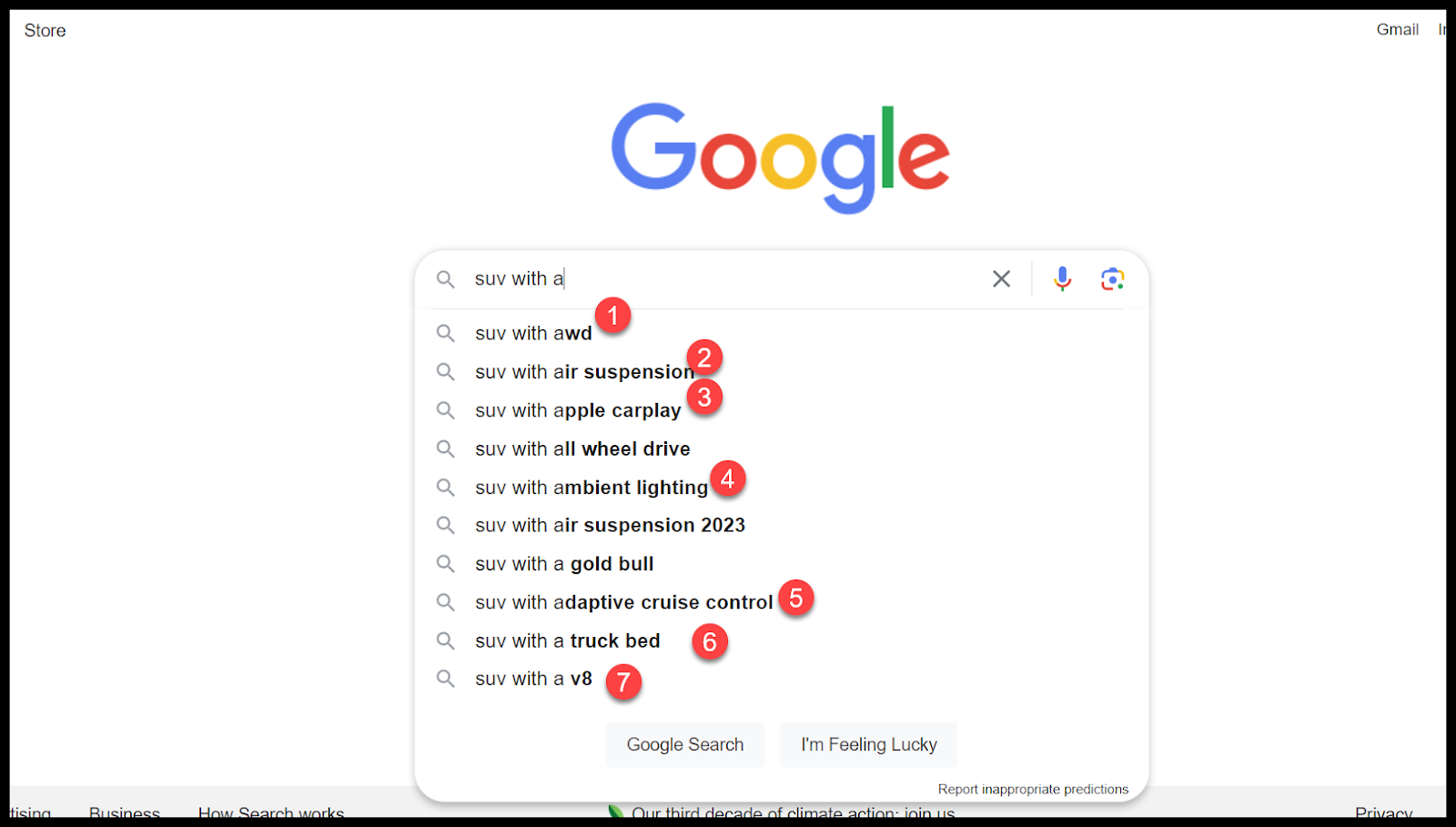Select 'suv with ambient lighting' suggestion
Screen dimensions: 1456x827
591,488
